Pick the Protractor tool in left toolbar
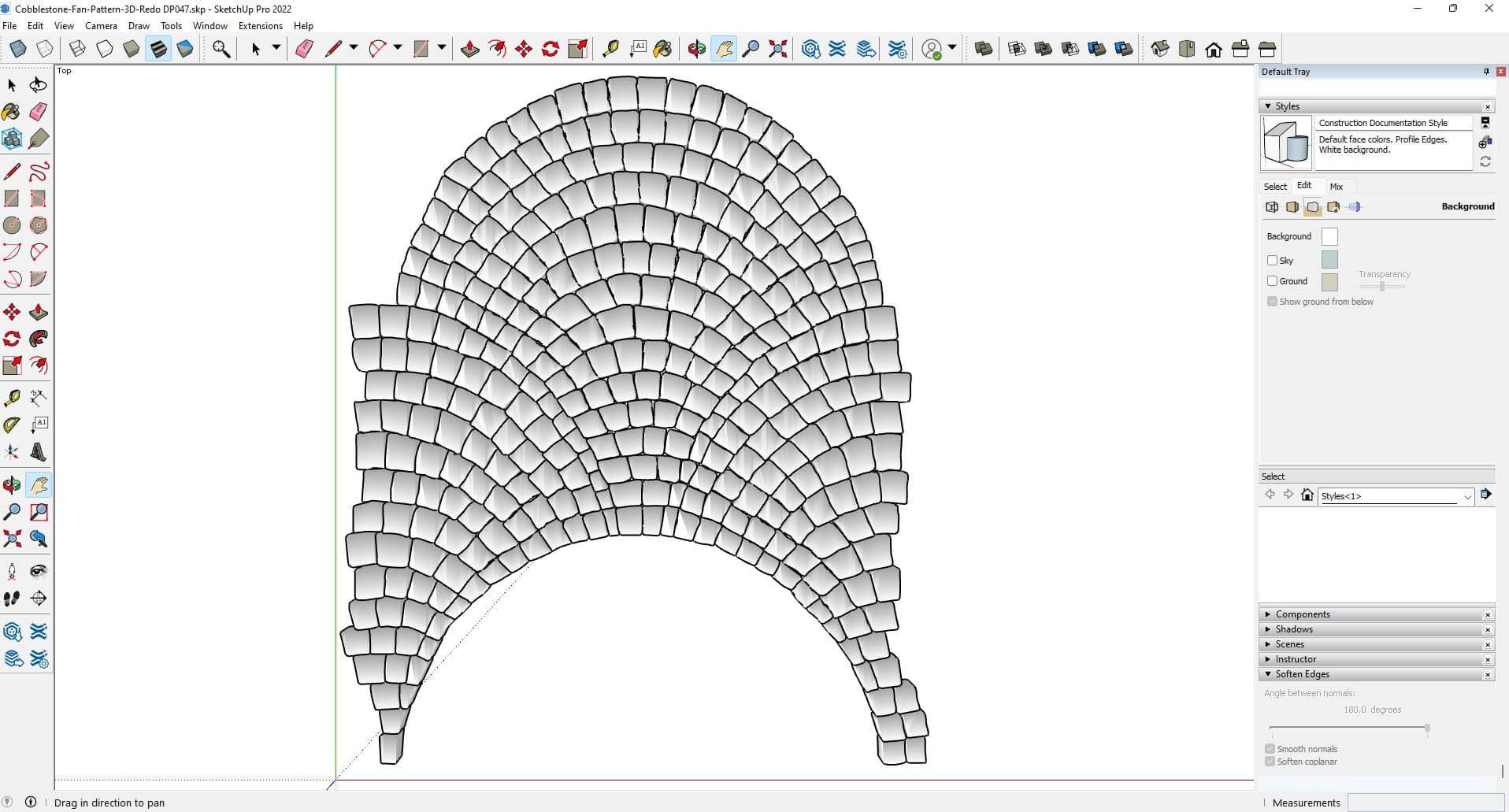The width and height of the screenshot is (1509, 812). click(12, 425)
